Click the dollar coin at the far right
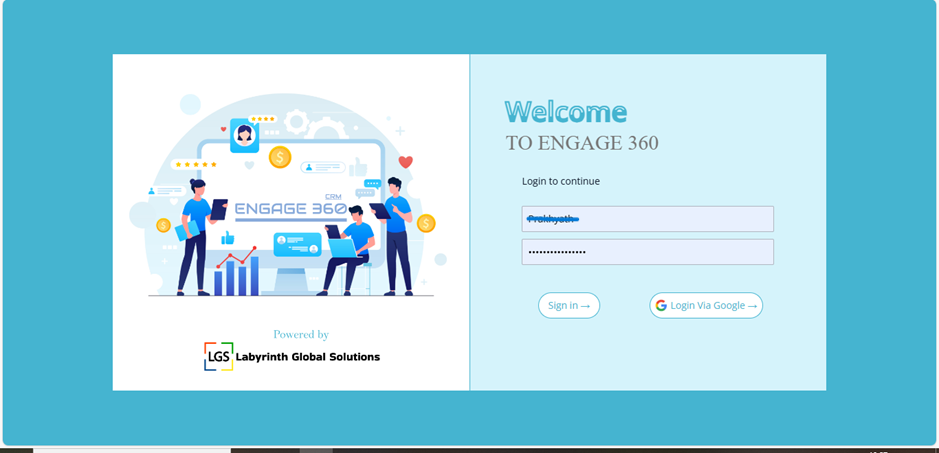 [426, 223]
